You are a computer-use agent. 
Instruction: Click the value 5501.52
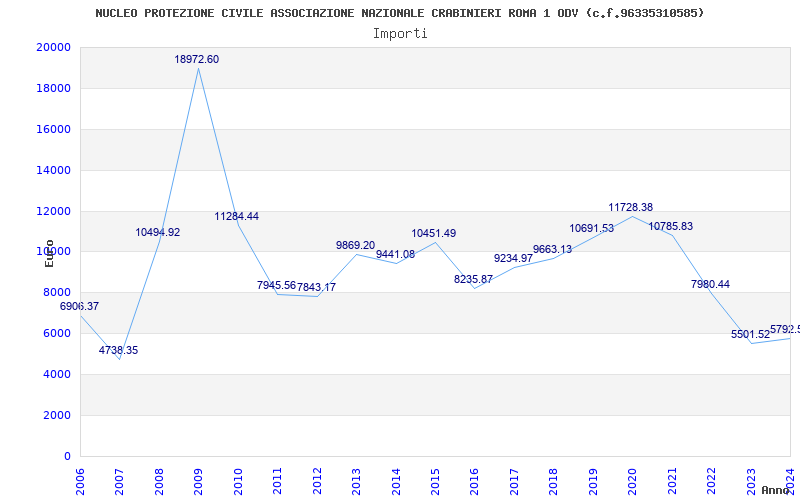[x=750, y=335]
